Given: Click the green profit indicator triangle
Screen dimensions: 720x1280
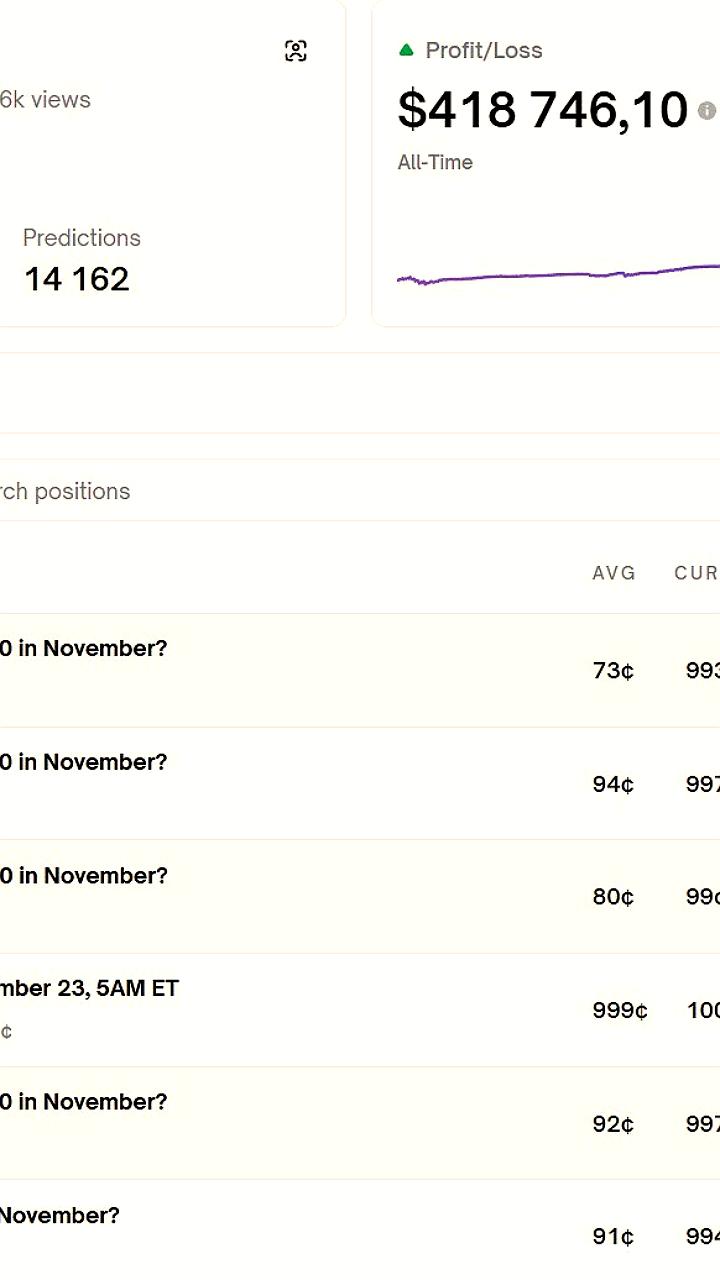Looking at the screenshot, I should pos(406,49).
